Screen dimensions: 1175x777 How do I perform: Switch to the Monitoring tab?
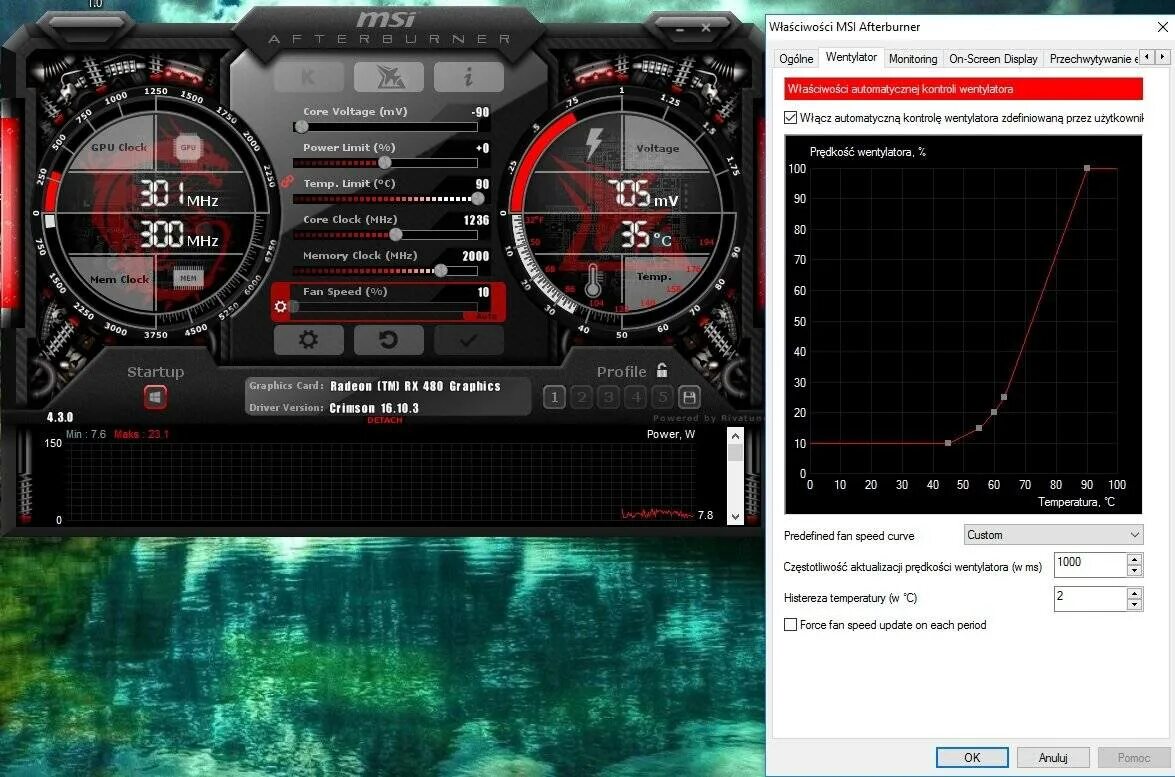click(x=913, y=58)
